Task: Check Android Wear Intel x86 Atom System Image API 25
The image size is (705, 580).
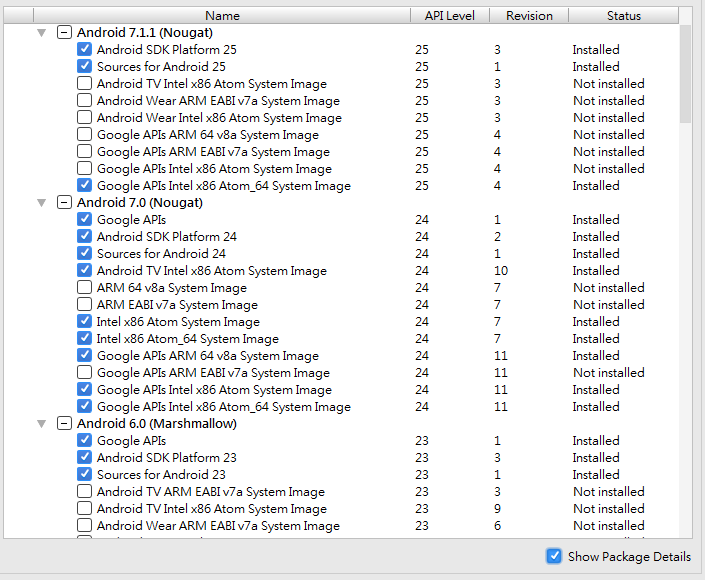Action: (x=85, y=117)
